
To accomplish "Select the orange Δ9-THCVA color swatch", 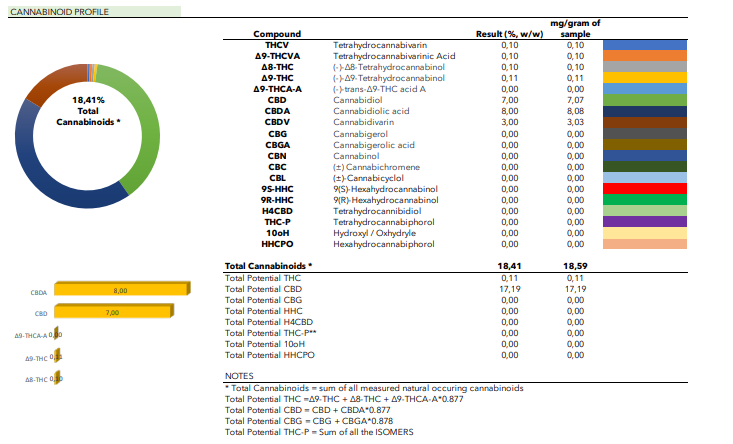I will [x=646, y=56].
